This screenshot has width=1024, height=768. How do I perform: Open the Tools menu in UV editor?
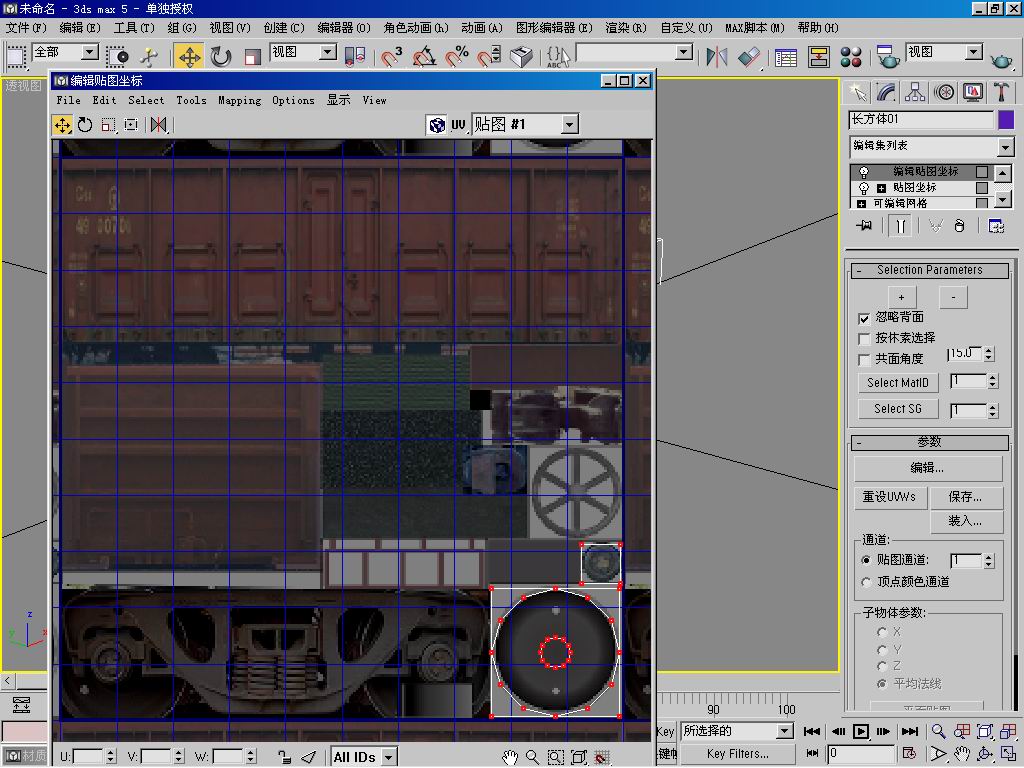pyautogui.click(x=191, y=101)
